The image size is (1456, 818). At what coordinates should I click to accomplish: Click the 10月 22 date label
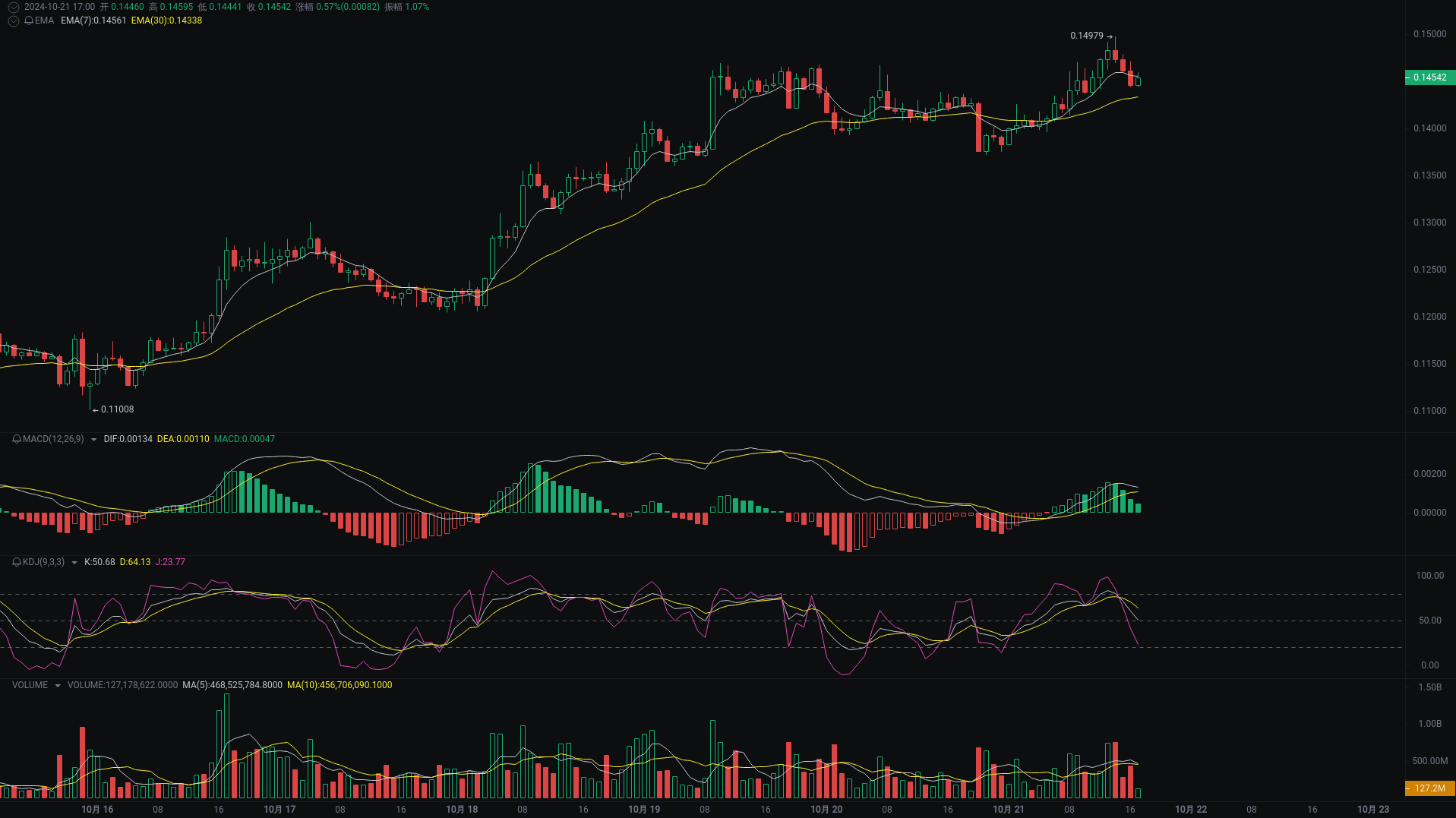click(1191, 810)
